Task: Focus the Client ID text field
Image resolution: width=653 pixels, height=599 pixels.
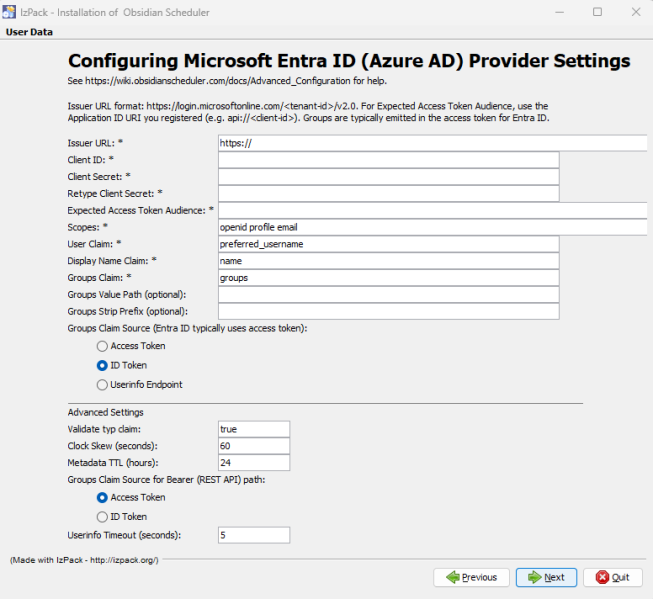Action: coord(389,160)
